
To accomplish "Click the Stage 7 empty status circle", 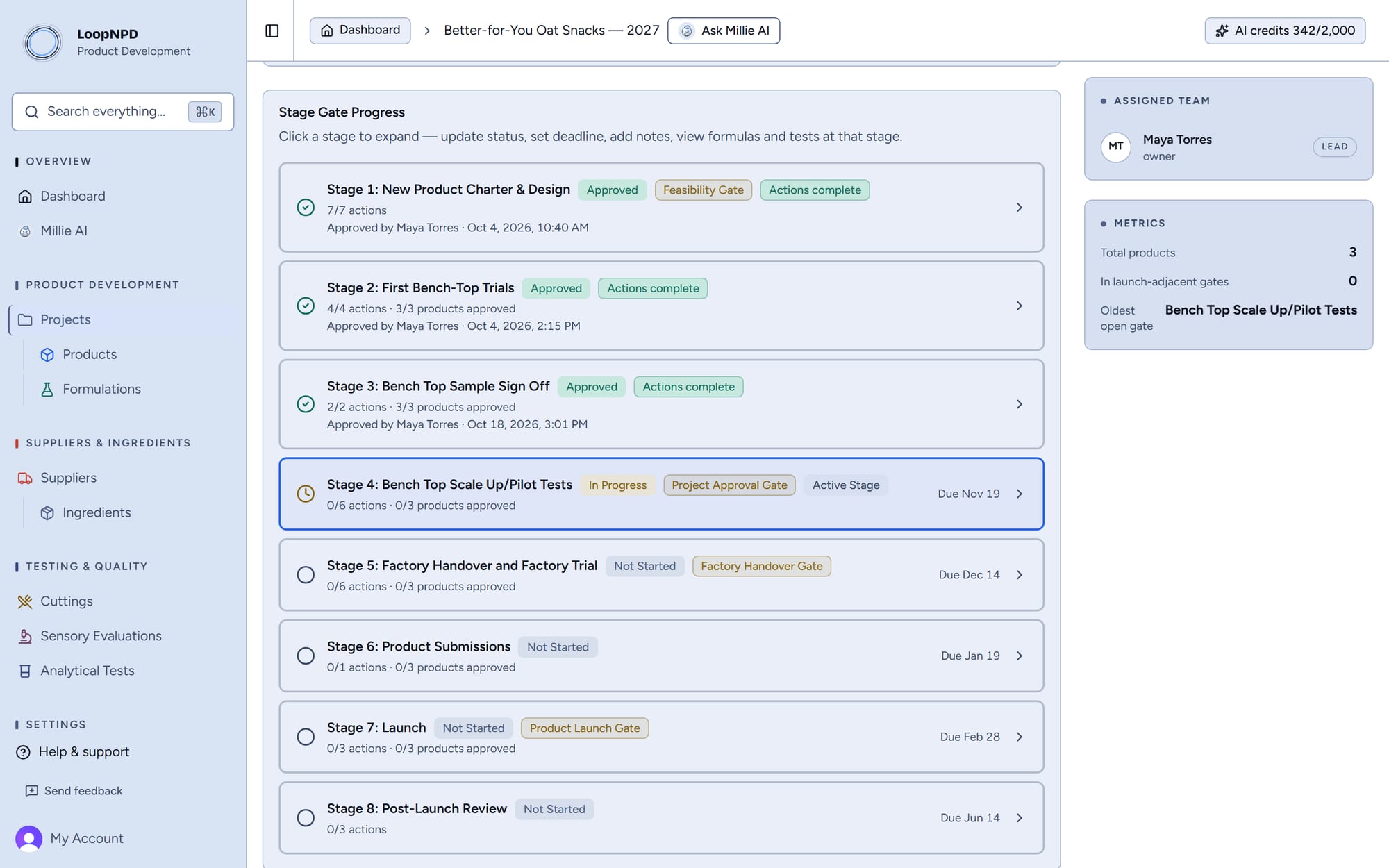I will pyautogui.click(x=306, y=737).
